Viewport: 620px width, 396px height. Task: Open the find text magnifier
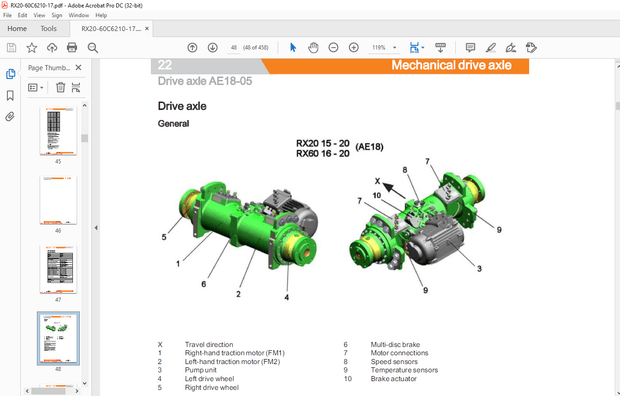(93, 48)
